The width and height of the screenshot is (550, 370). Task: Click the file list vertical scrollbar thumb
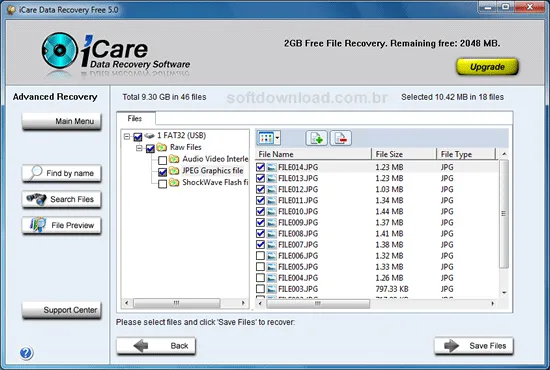pos(504,214)
